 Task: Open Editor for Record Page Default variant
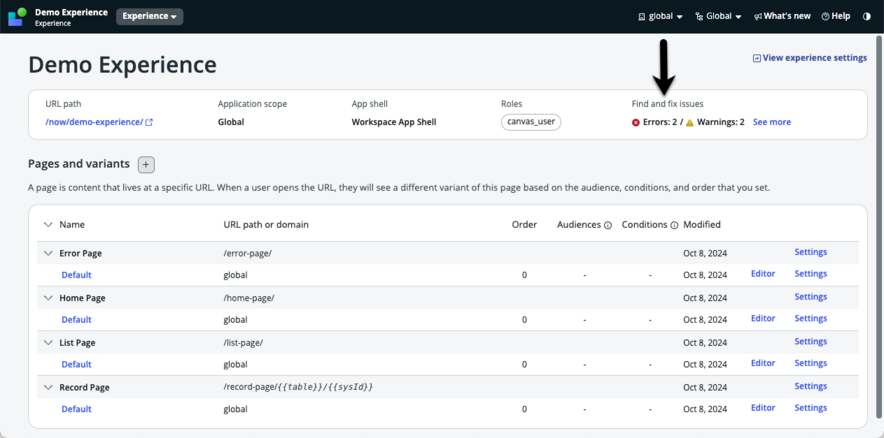[763, 408]
